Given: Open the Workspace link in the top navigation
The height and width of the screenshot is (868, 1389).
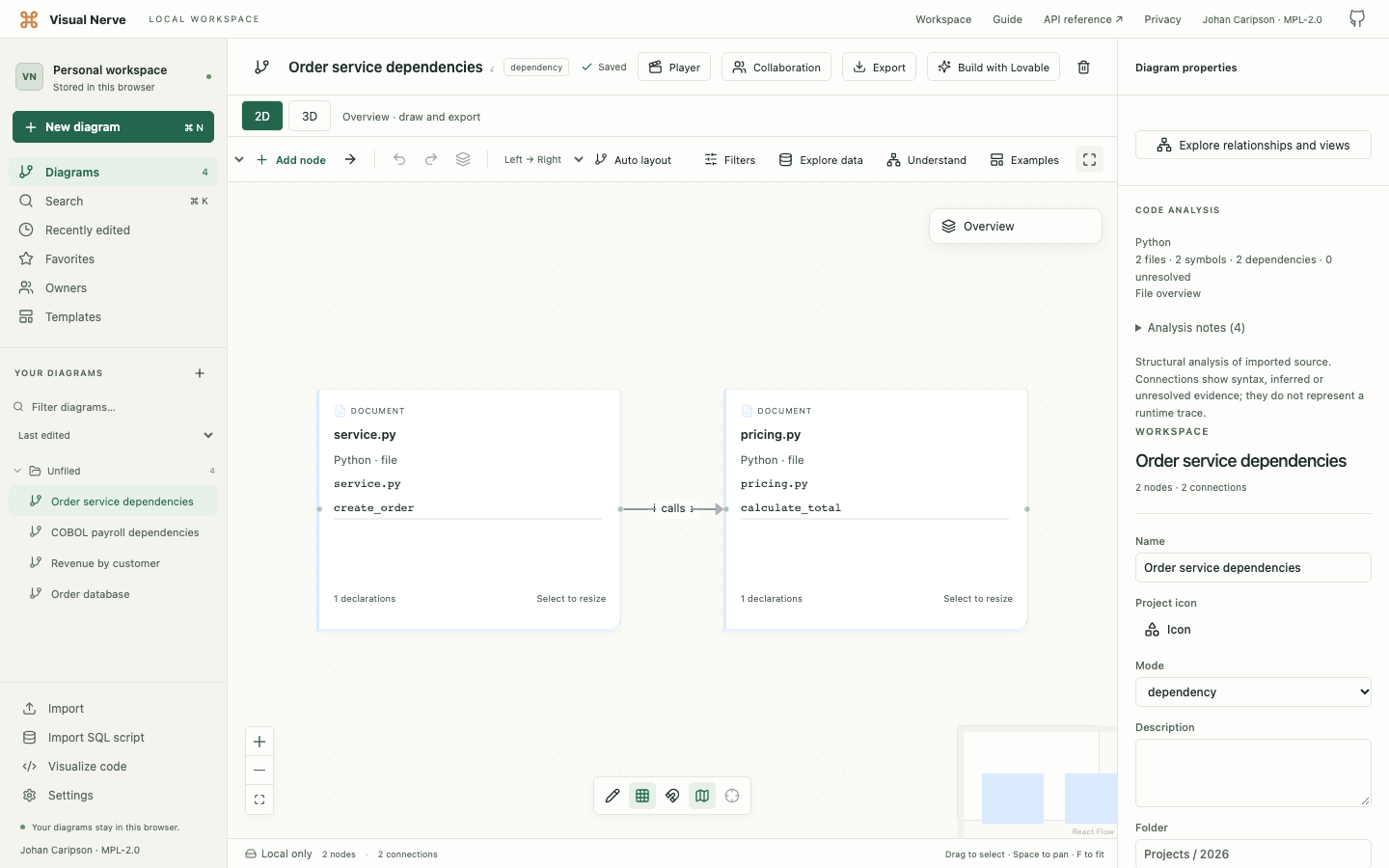Looking at the screenshot, I should [943, 19].
